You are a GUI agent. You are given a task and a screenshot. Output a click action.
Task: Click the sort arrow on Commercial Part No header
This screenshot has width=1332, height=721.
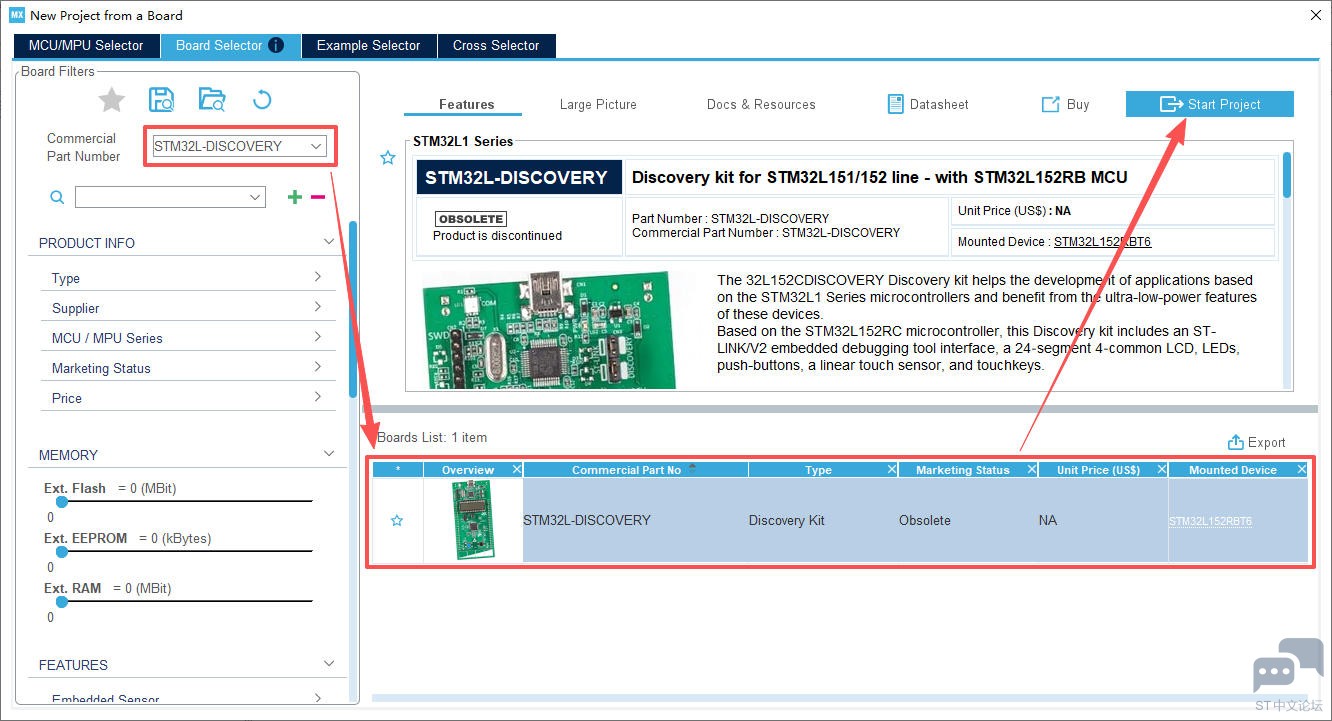pyautogui.click(x=692, y=468)
